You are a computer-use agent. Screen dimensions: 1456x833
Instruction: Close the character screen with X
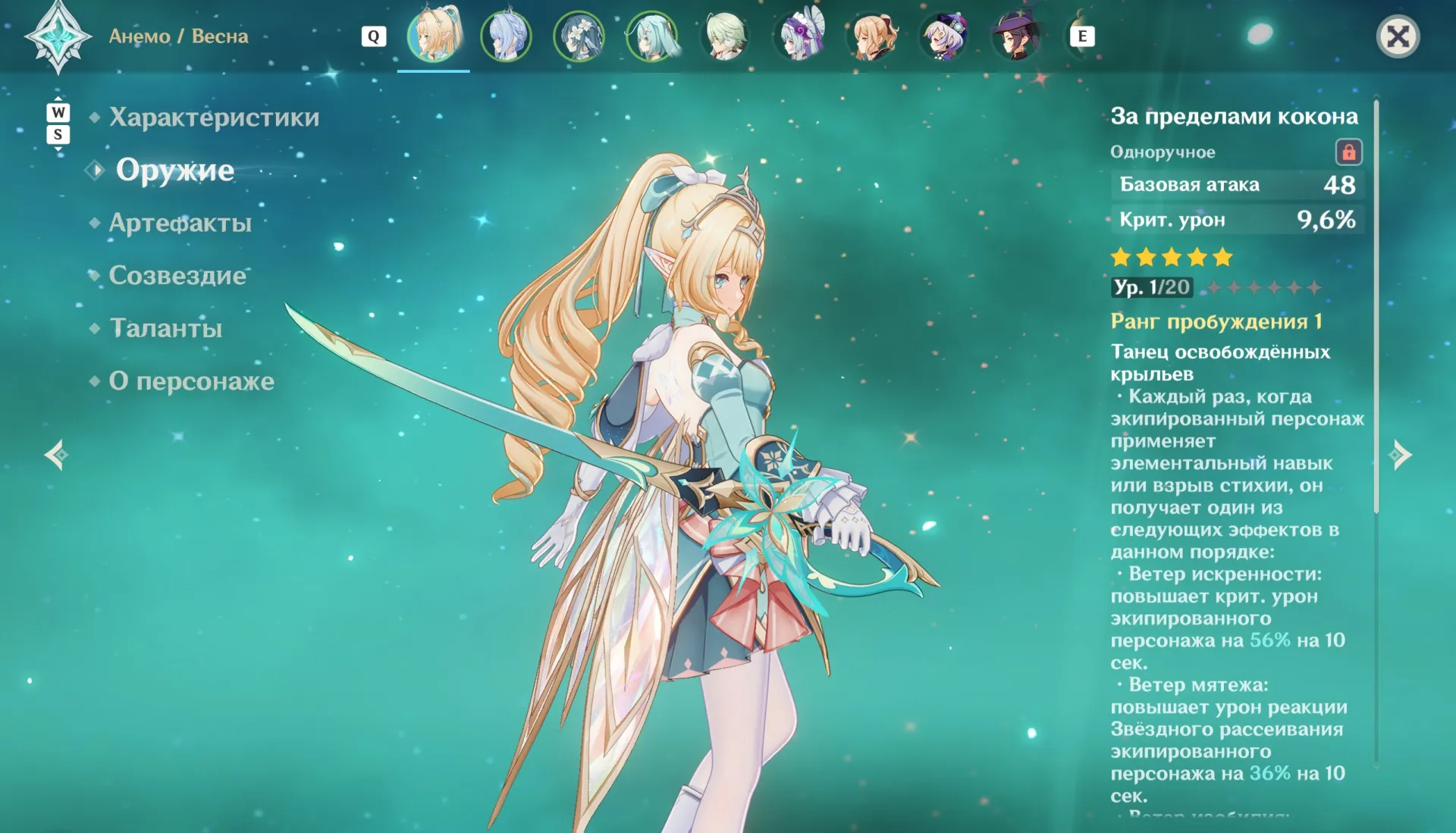point(1398,36)
